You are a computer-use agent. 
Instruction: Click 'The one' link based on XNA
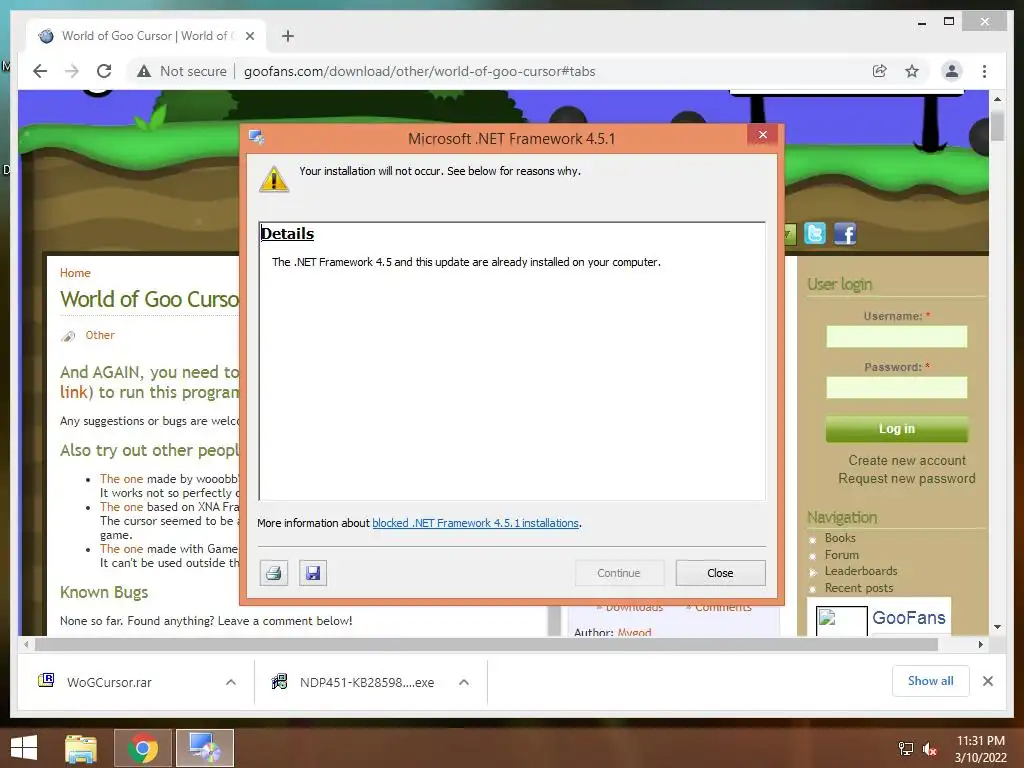pos(121,507)
